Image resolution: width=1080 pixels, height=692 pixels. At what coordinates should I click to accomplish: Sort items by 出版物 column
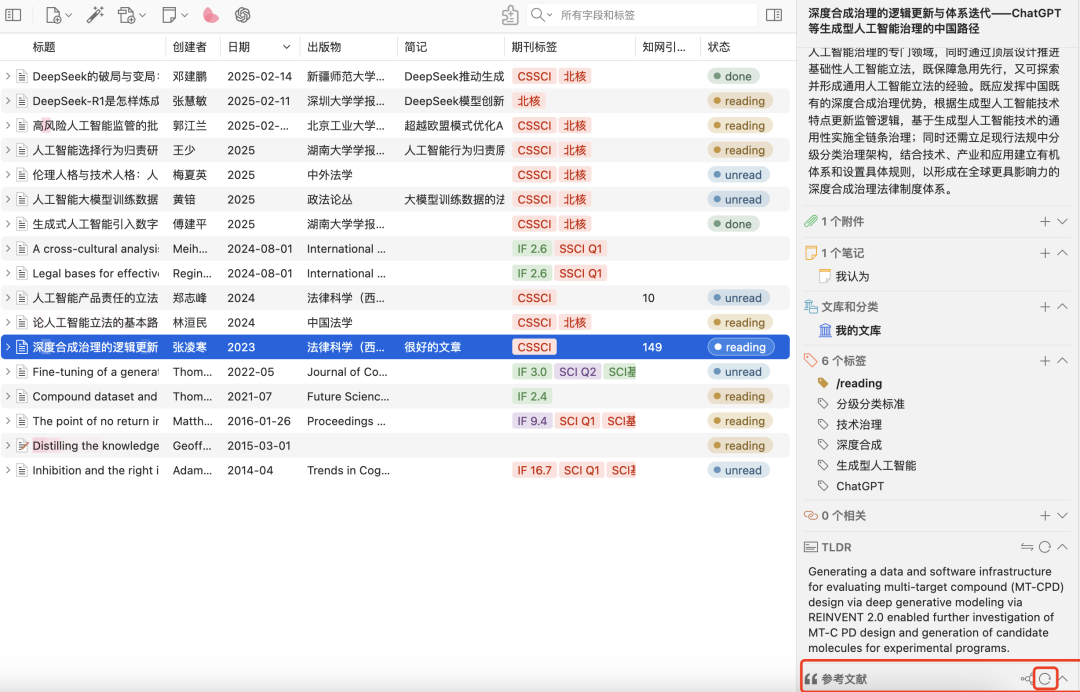(324, 47)
